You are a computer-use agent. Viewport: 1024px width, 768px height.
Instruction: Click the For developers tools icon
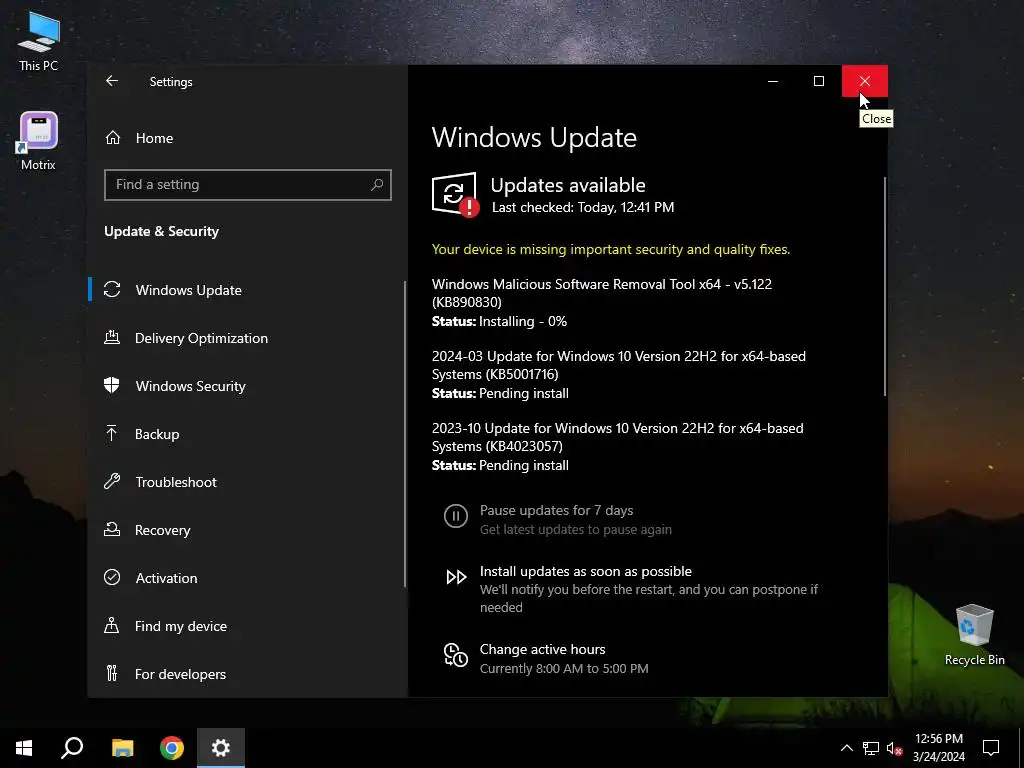click(112, 673)
